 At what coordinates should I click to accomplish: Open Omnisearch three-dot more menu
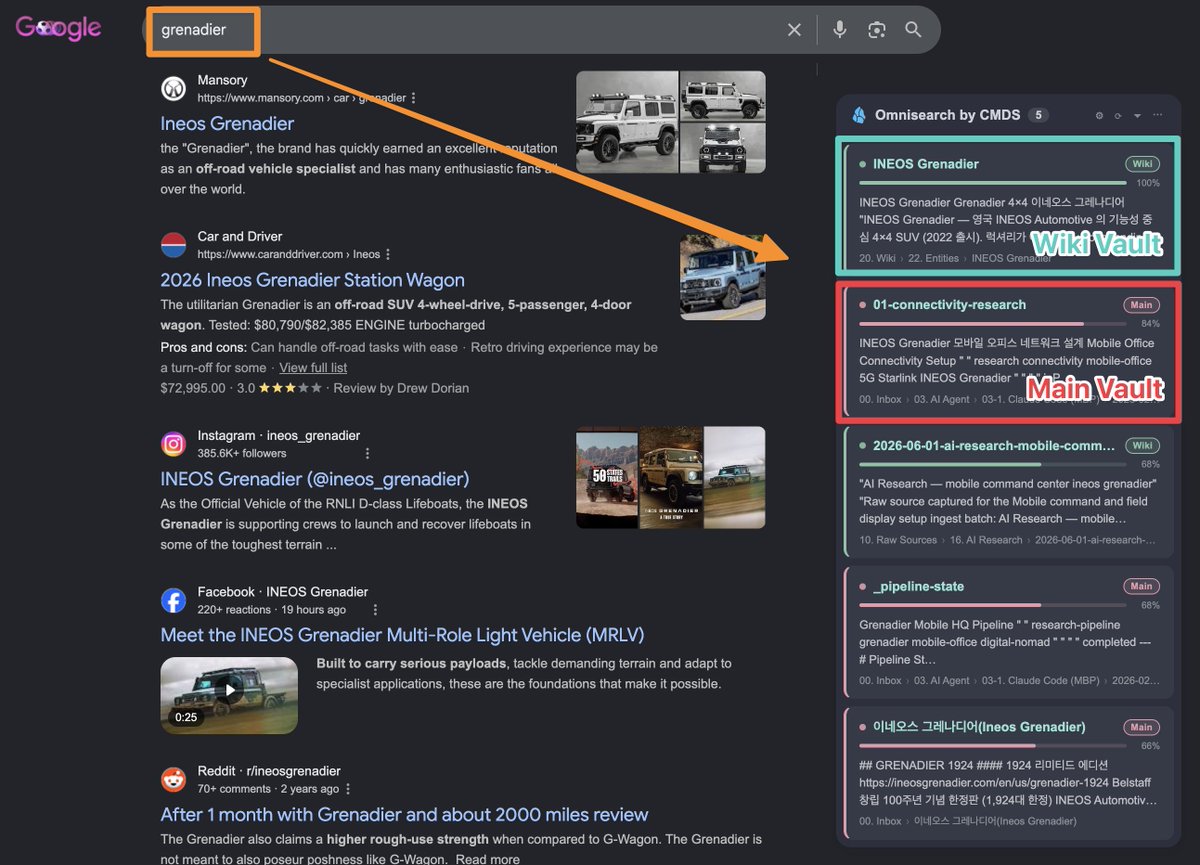tap(1158, 115)
